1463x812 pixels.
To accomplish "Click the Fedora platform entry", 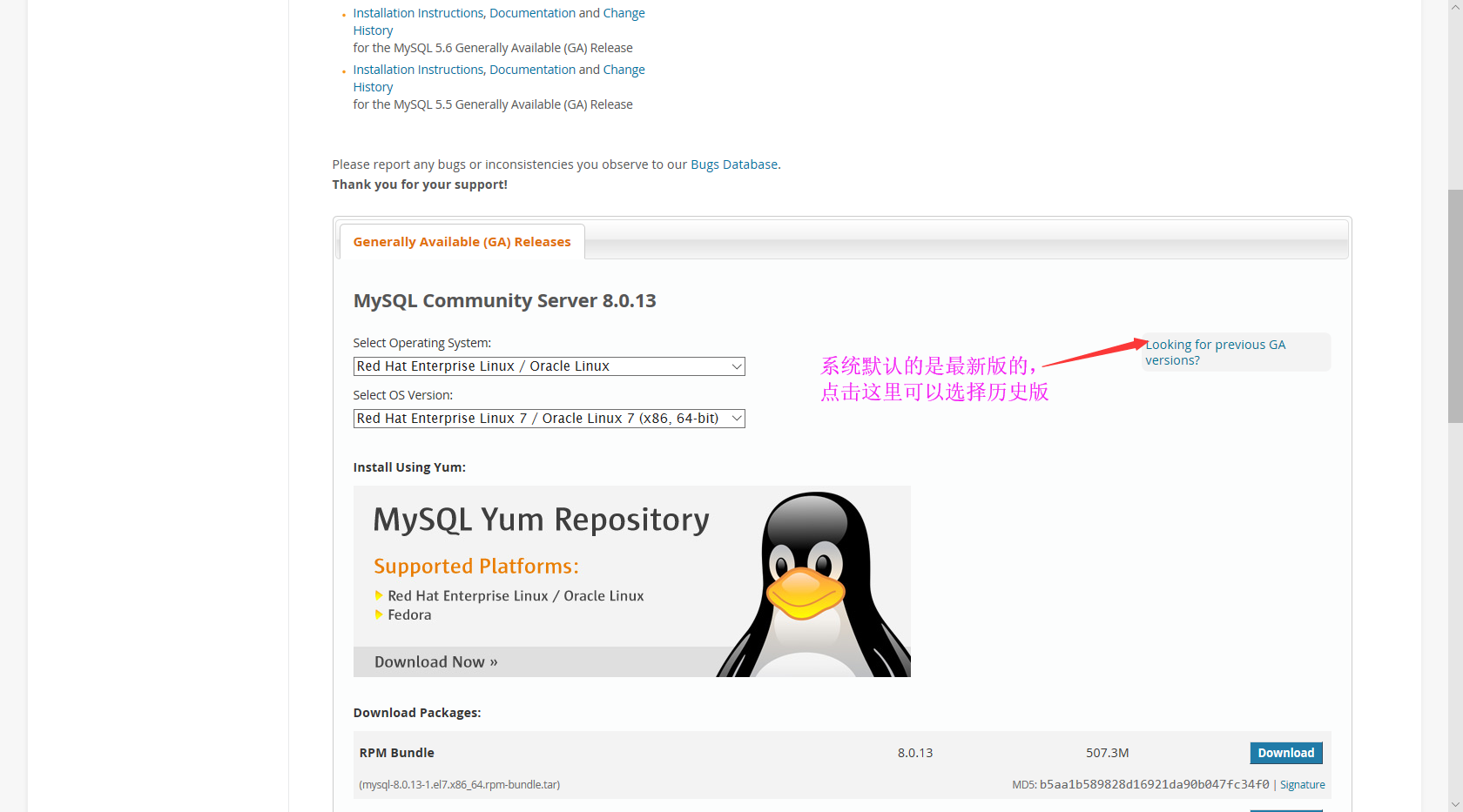I will (x=409, y=615).
